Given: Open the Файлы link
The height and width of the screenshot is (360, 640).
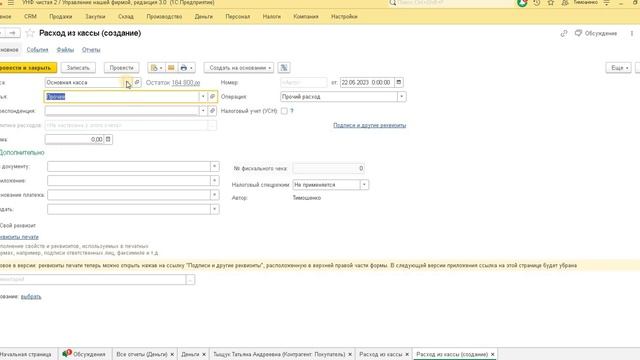Looking at the screenshot, I should click(x=65, y=50).
